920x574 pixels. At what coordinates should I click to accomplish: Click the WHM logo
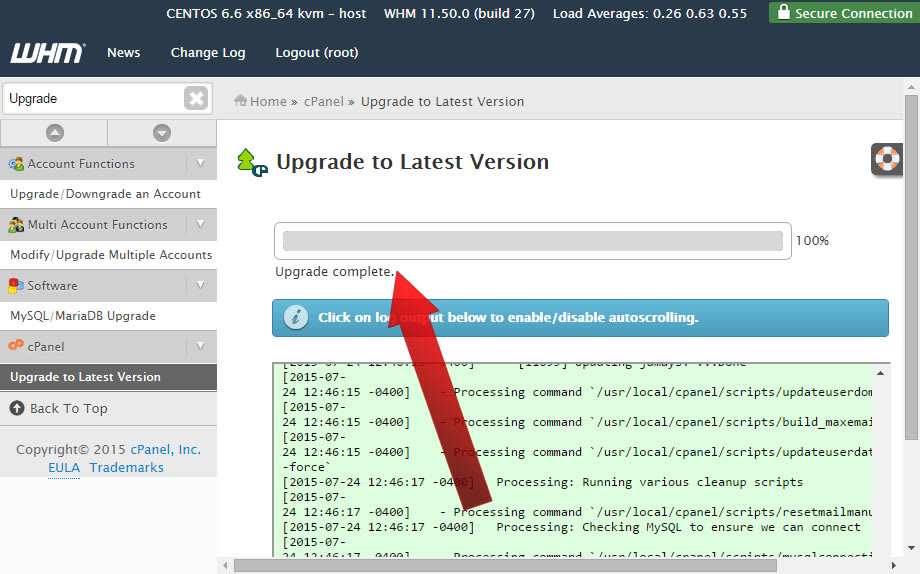pyautogui.click(x=48, y=53)
